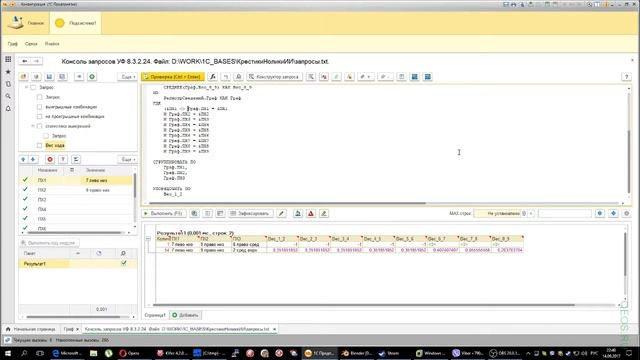Go forward with the right arrow

pos(37,61)
